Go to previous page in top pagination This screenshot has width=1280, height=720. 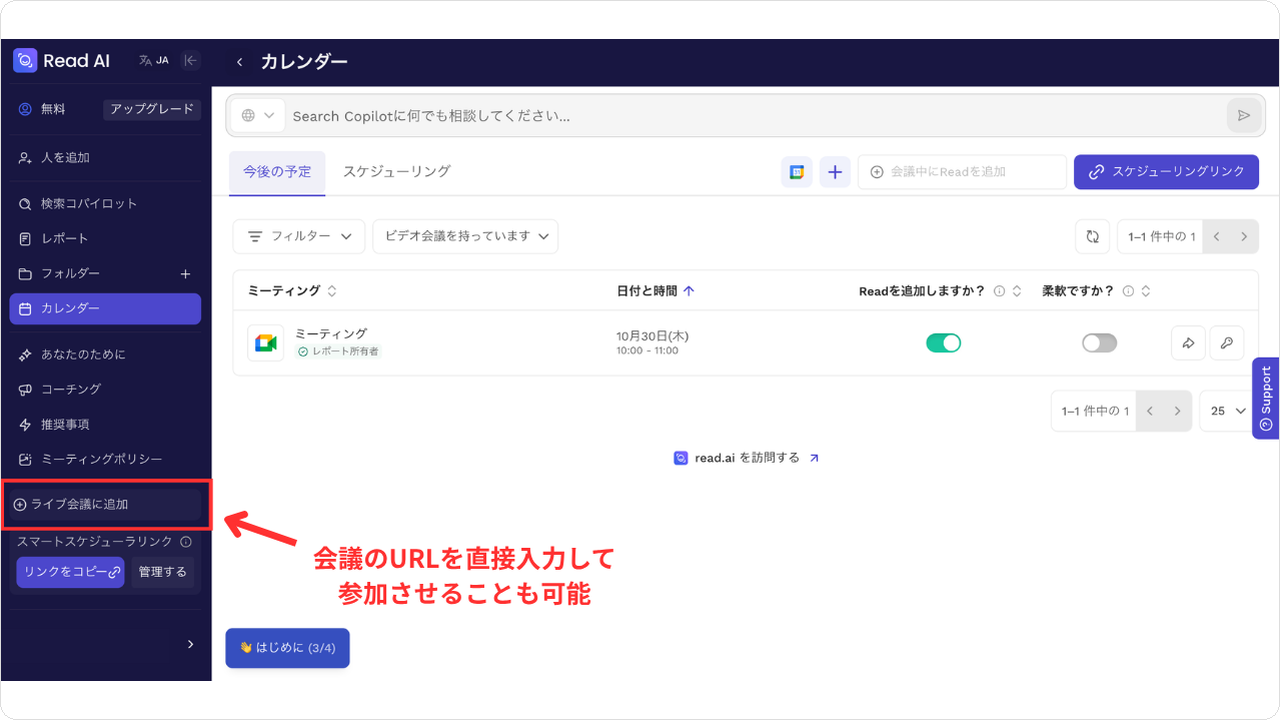pos(1216,237)
